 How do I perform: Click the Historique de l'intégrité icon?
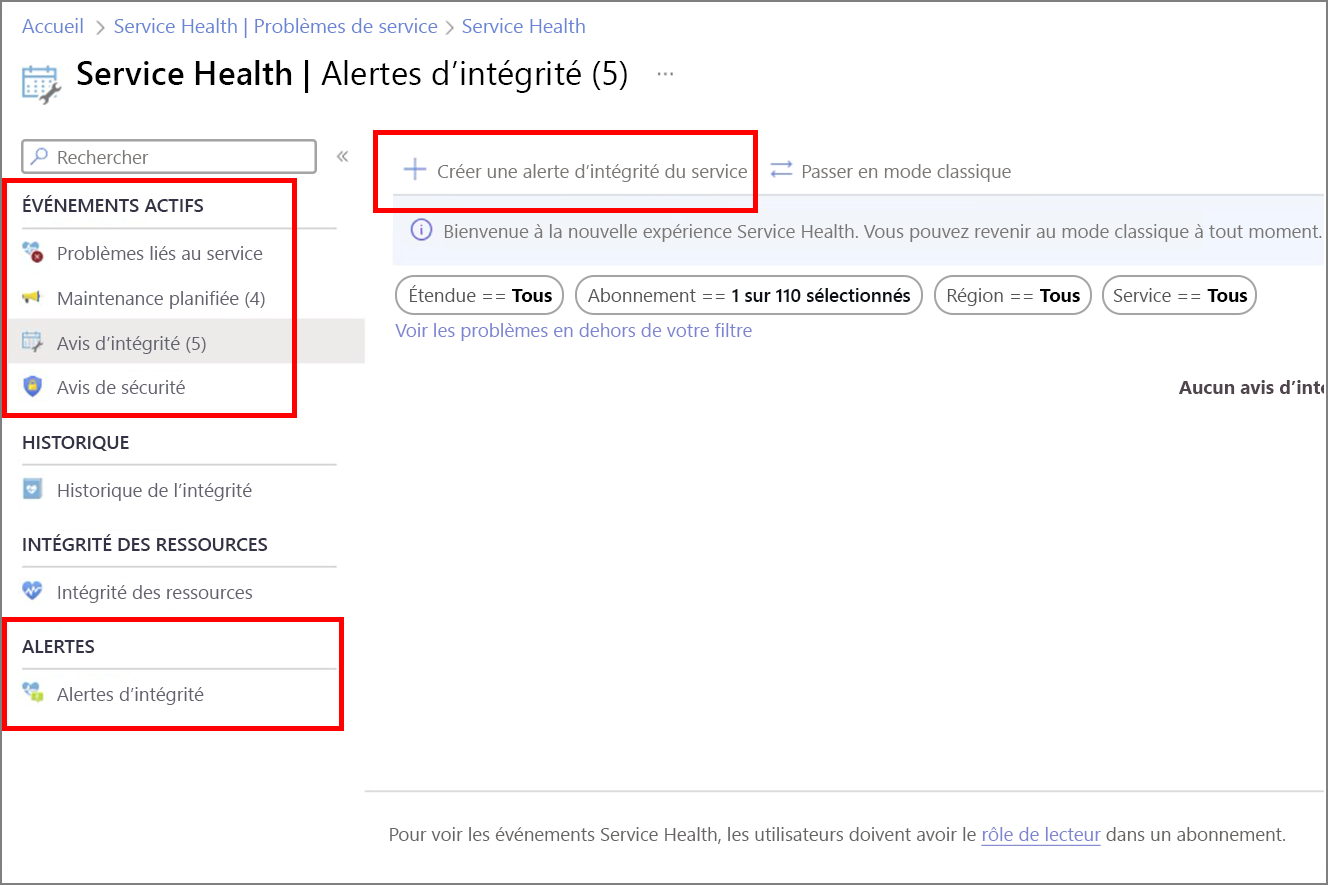(x=33, y=490)
